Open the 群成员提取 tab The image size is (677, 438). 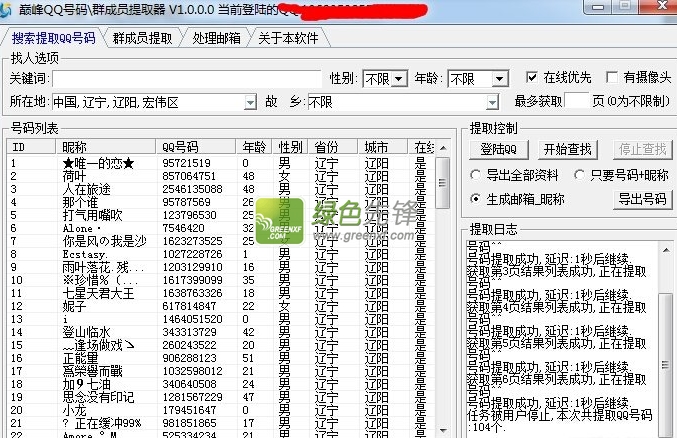(x=142, y=38)
